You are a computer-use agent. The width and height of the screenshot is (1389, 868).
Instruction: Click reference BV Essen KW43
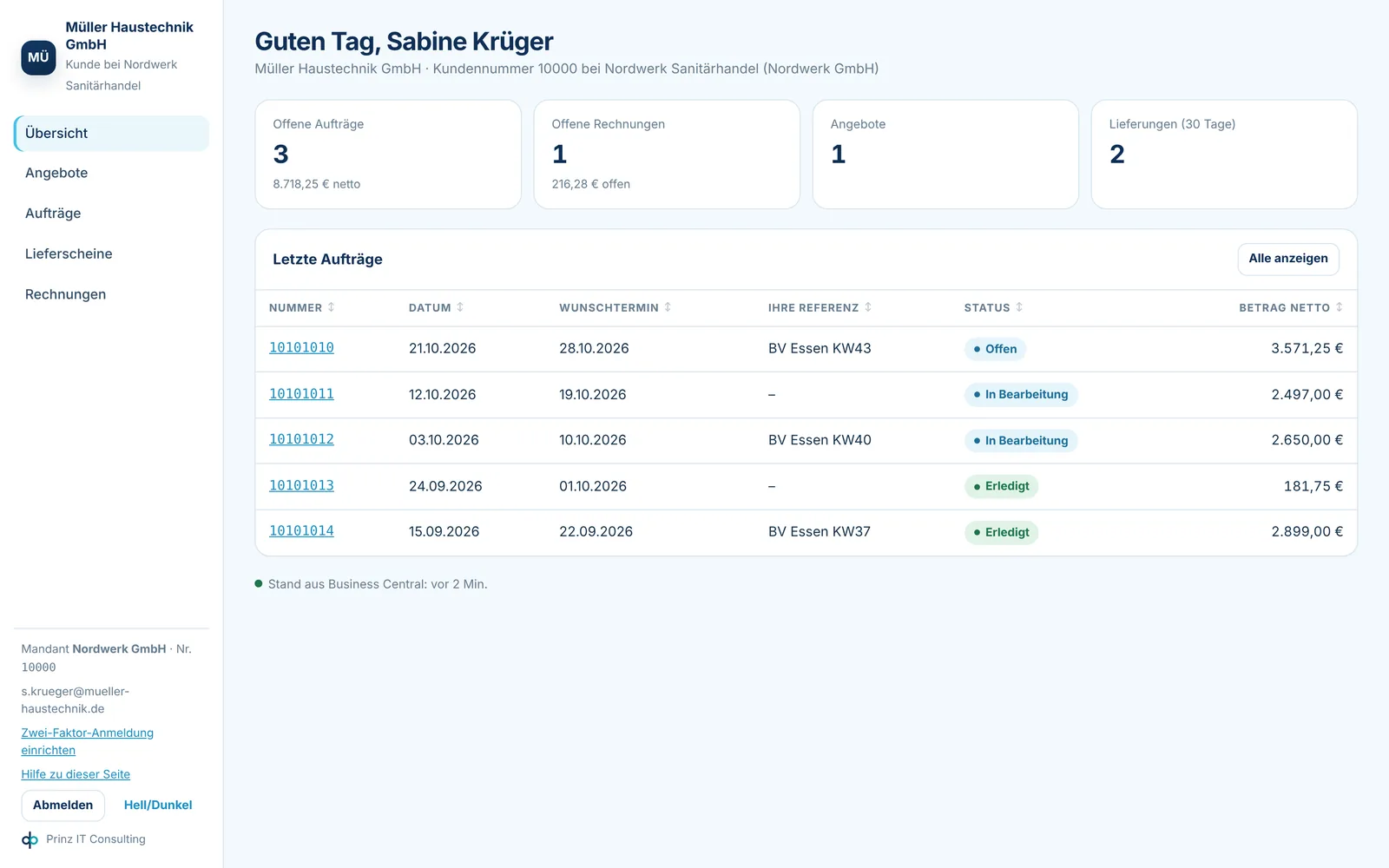[x=820, y=348]
